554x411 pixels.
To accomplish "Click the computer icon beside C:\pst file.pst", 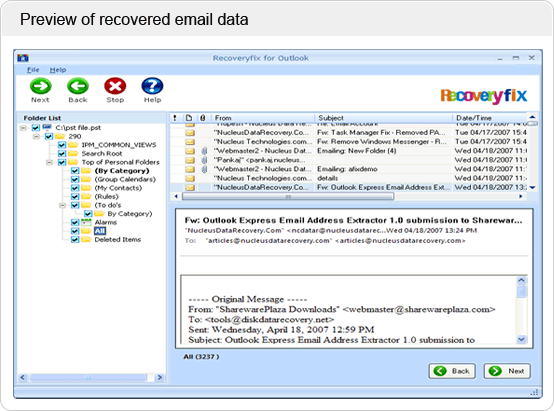I will coord(47,127).
